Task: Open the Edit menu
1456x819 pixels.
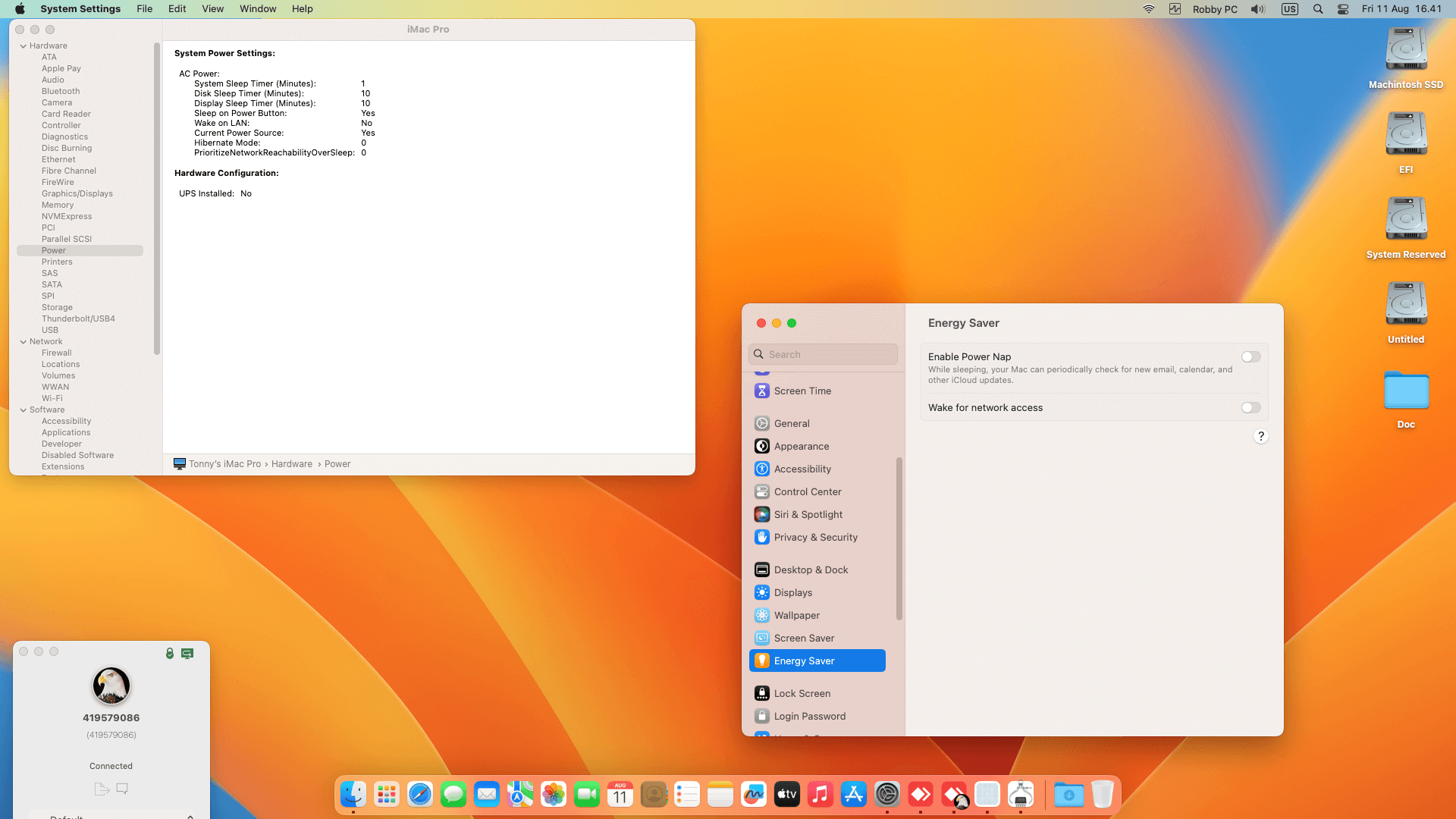Action: tap(177, 9)
